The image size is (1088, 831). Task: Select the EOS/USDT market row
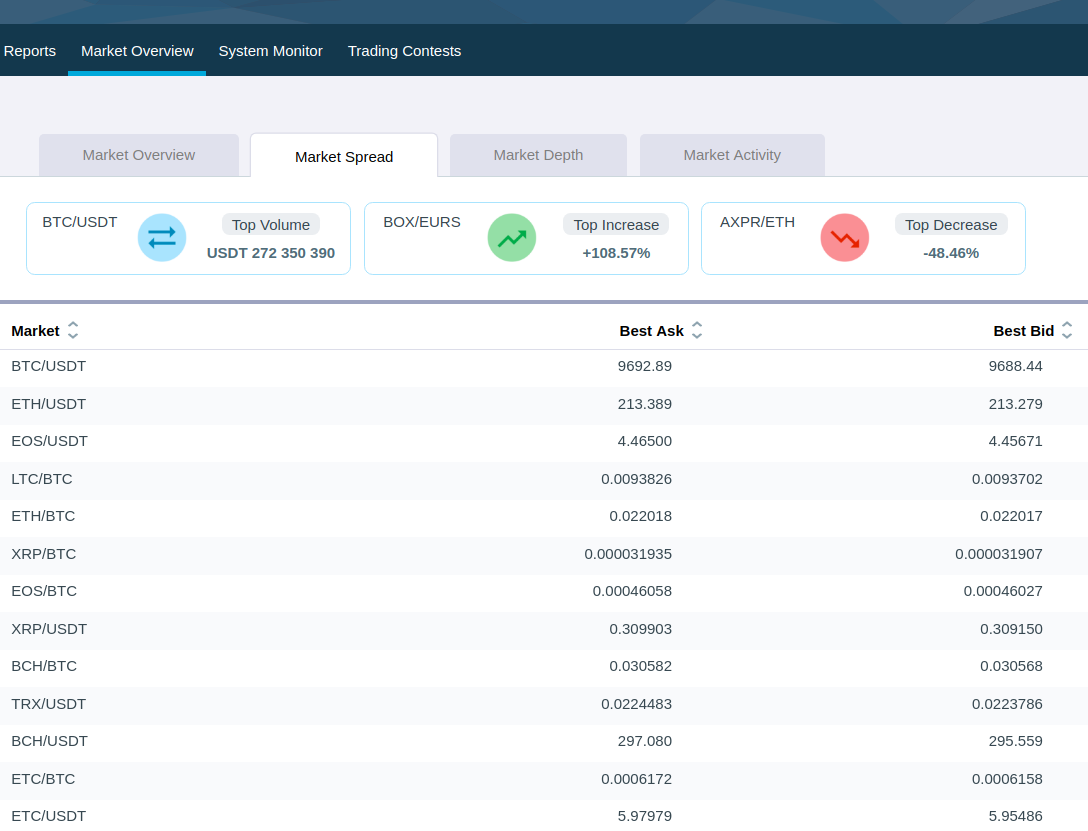[x=544, y=441]
